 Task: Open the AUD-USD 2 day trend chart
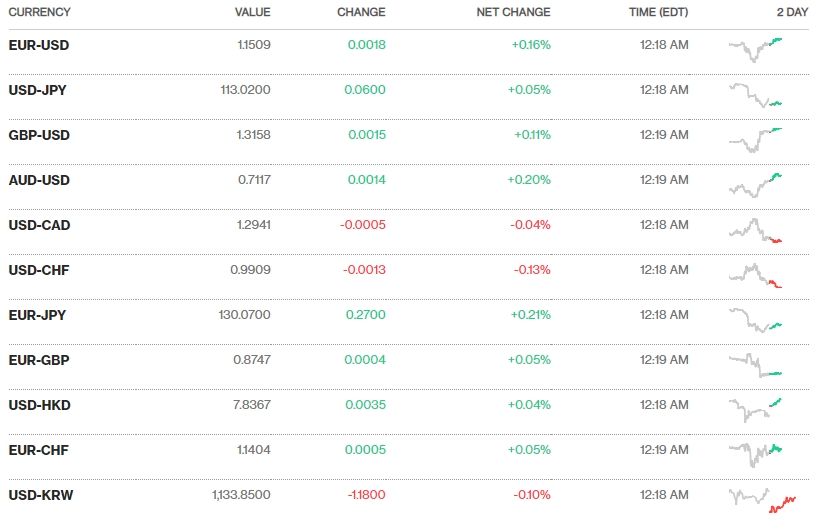coord(756,184)
